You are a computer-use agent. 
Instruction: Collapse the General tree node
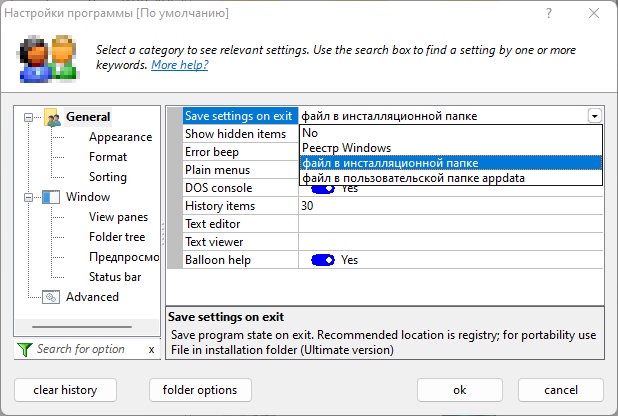[28, 117]
